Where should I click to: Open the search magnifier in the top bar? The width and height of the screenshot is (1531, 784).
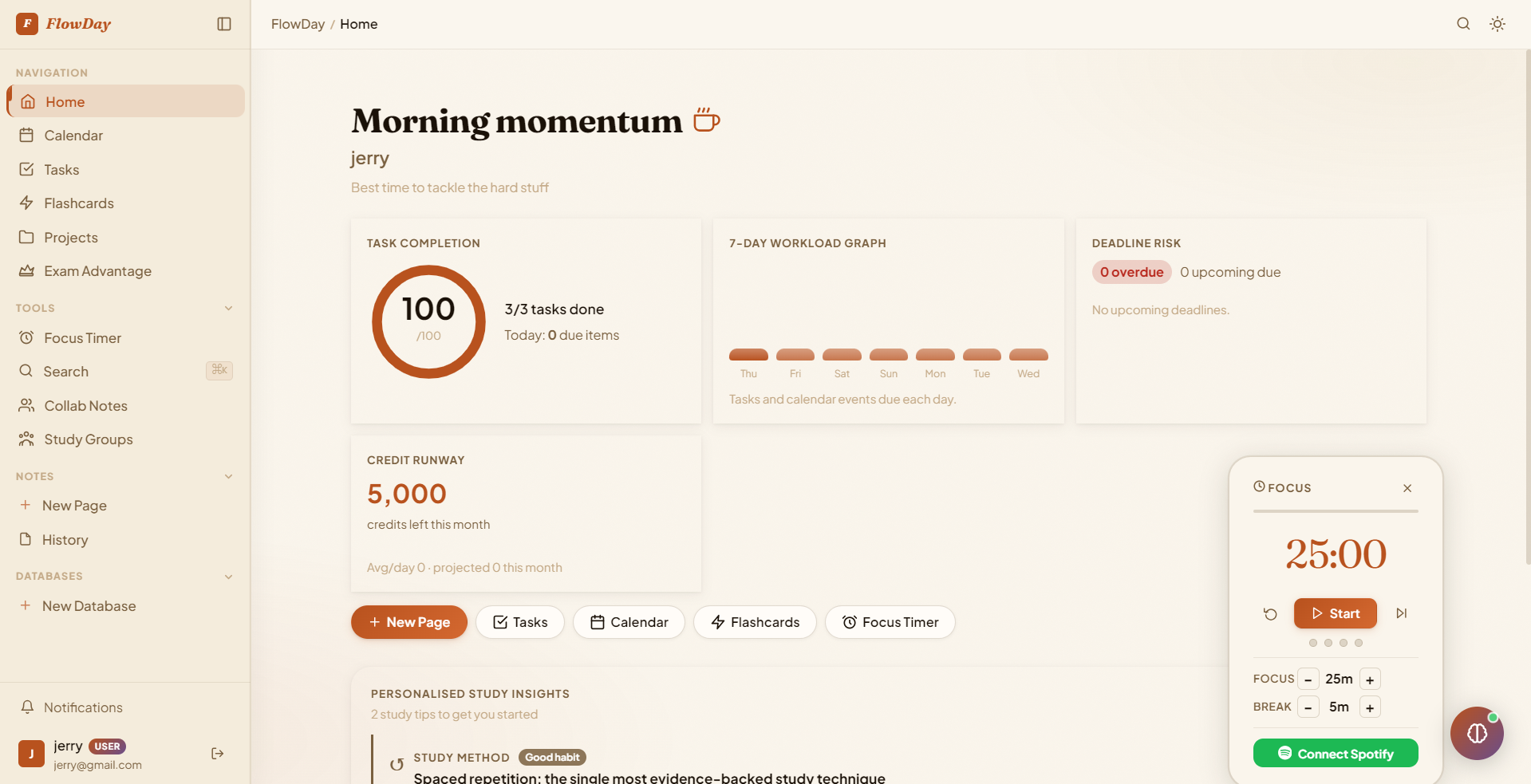pos(1463,24)
